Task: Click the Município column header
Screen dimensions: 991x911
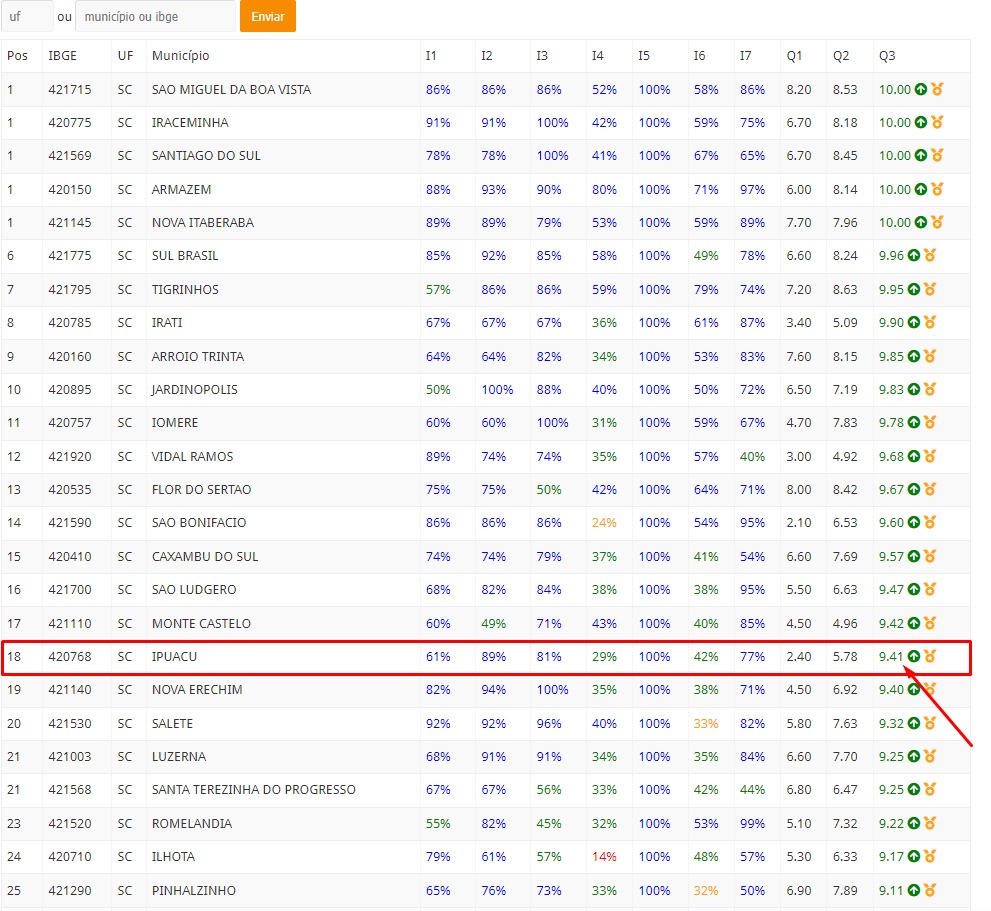Action: pos(181,56)
